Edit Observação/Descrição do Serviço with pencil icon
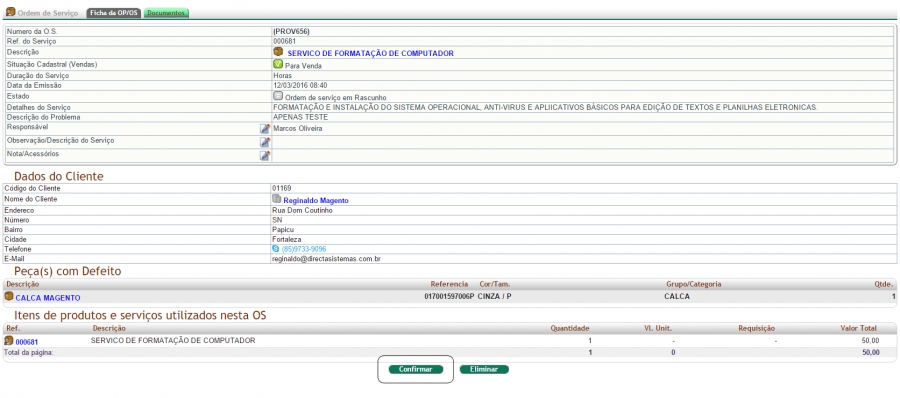Screen dimensions: 900x398 click(265, 142)
